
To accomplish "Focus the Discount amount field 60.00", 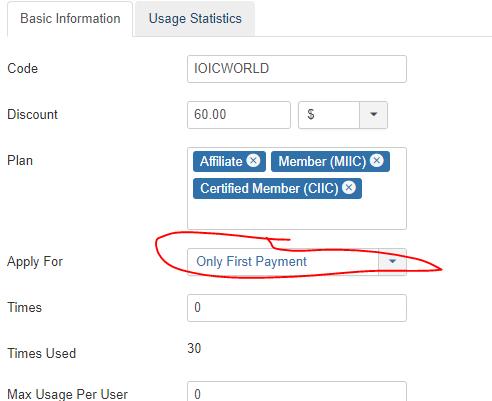I will click(x=239, y=115).
